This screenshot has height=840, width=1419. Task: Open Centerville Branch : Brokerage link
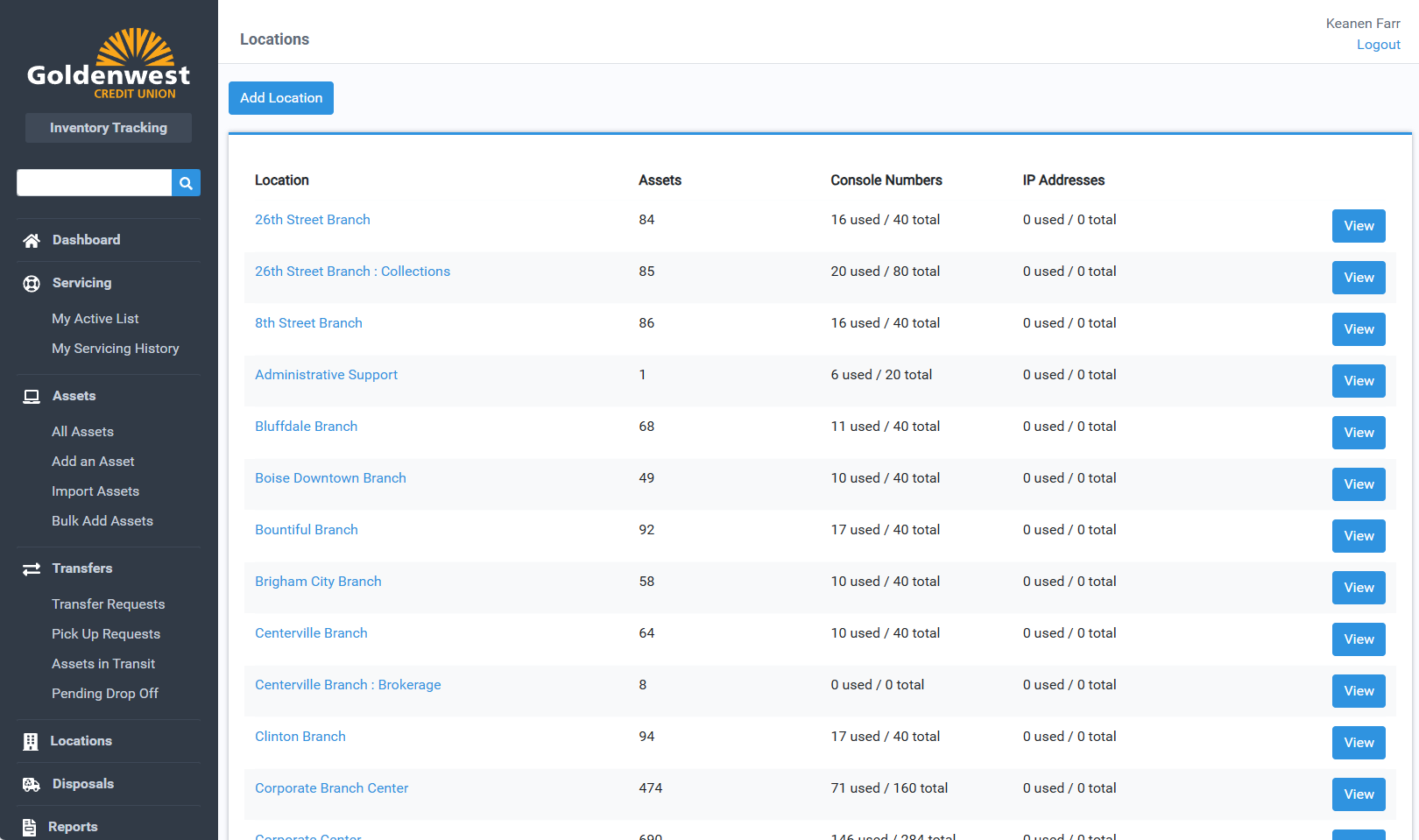348,685
